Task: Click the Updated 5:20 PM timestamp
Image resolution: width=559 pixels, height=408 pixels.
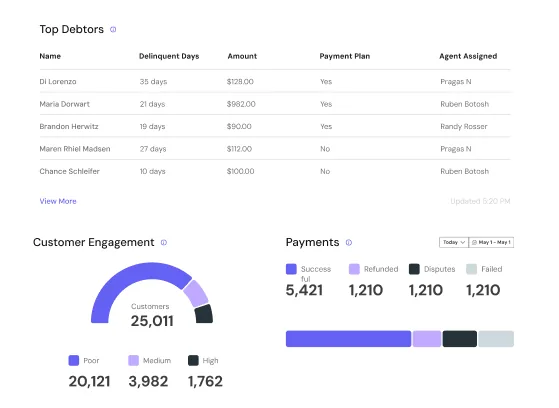Action: coord(480,202)
